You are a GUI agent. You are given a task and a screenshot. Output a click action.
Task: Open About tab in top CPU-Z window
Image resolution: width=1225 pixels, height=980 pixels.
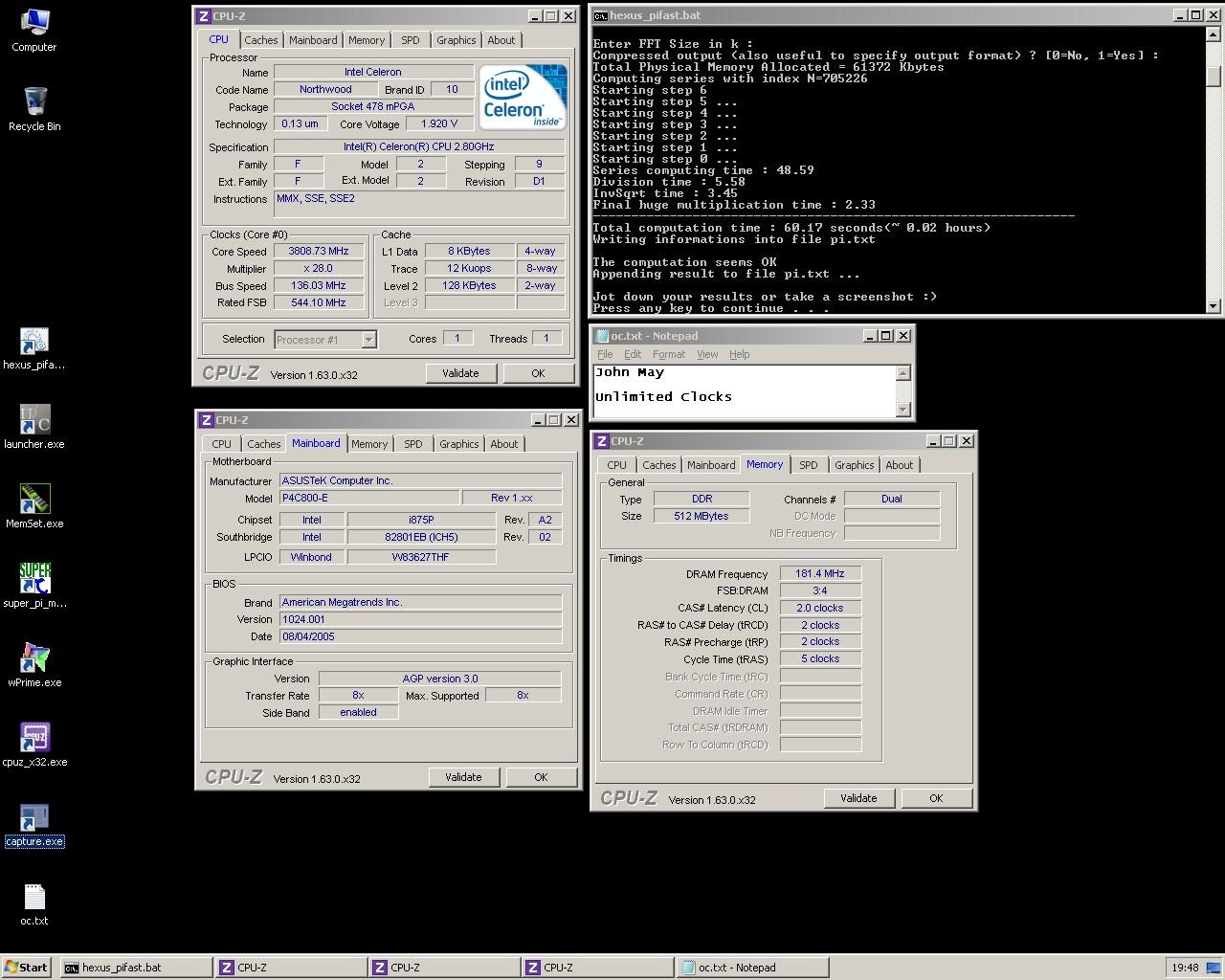pyautogui.click(x=501, y=40)
